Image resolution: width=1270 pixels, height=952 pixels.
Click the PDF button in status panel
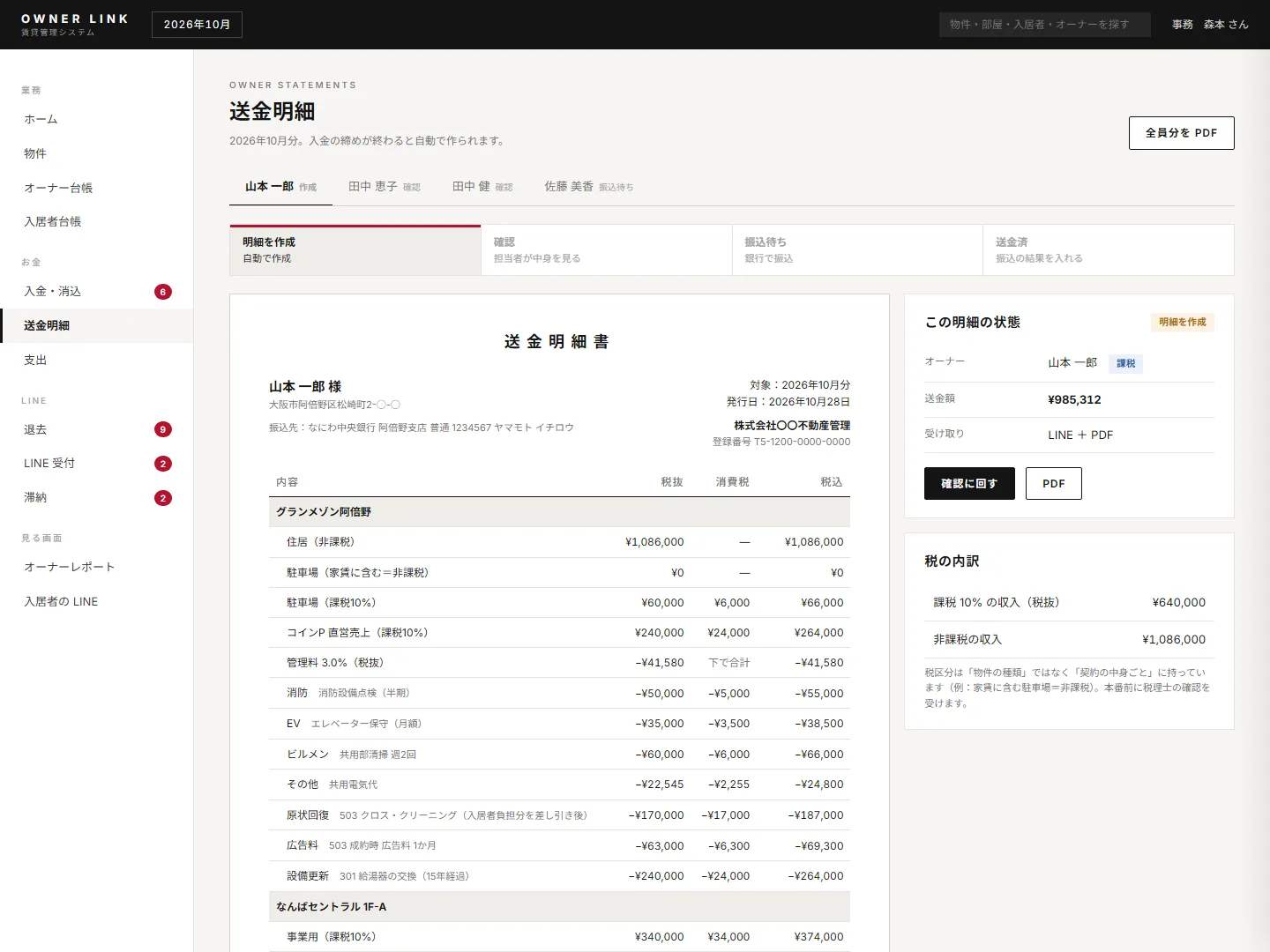pyautogui.click(x=1054, y=484)
